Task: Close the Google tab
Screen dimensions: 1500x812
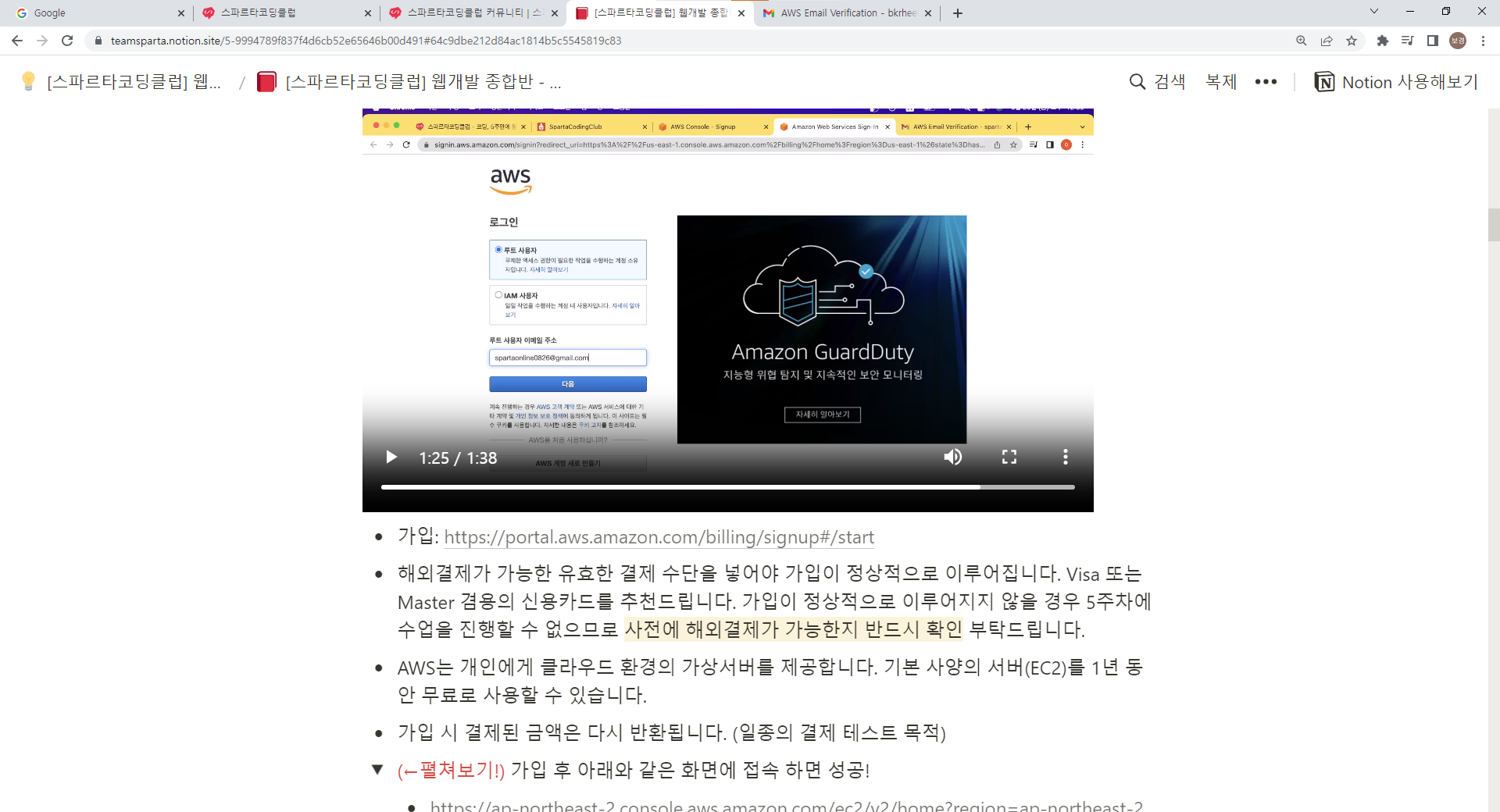Action: pos(180,13)
